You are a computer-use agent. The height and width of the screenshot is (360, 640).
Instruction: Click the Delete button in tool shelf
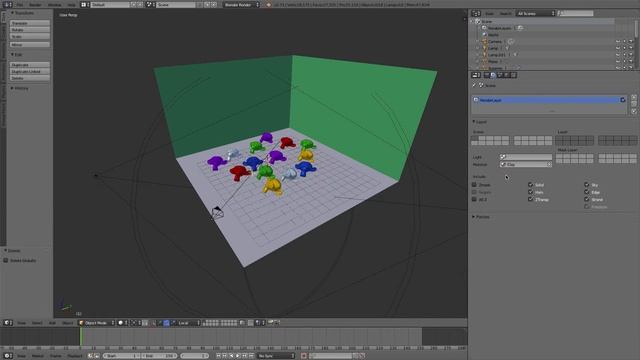[30, 78]
